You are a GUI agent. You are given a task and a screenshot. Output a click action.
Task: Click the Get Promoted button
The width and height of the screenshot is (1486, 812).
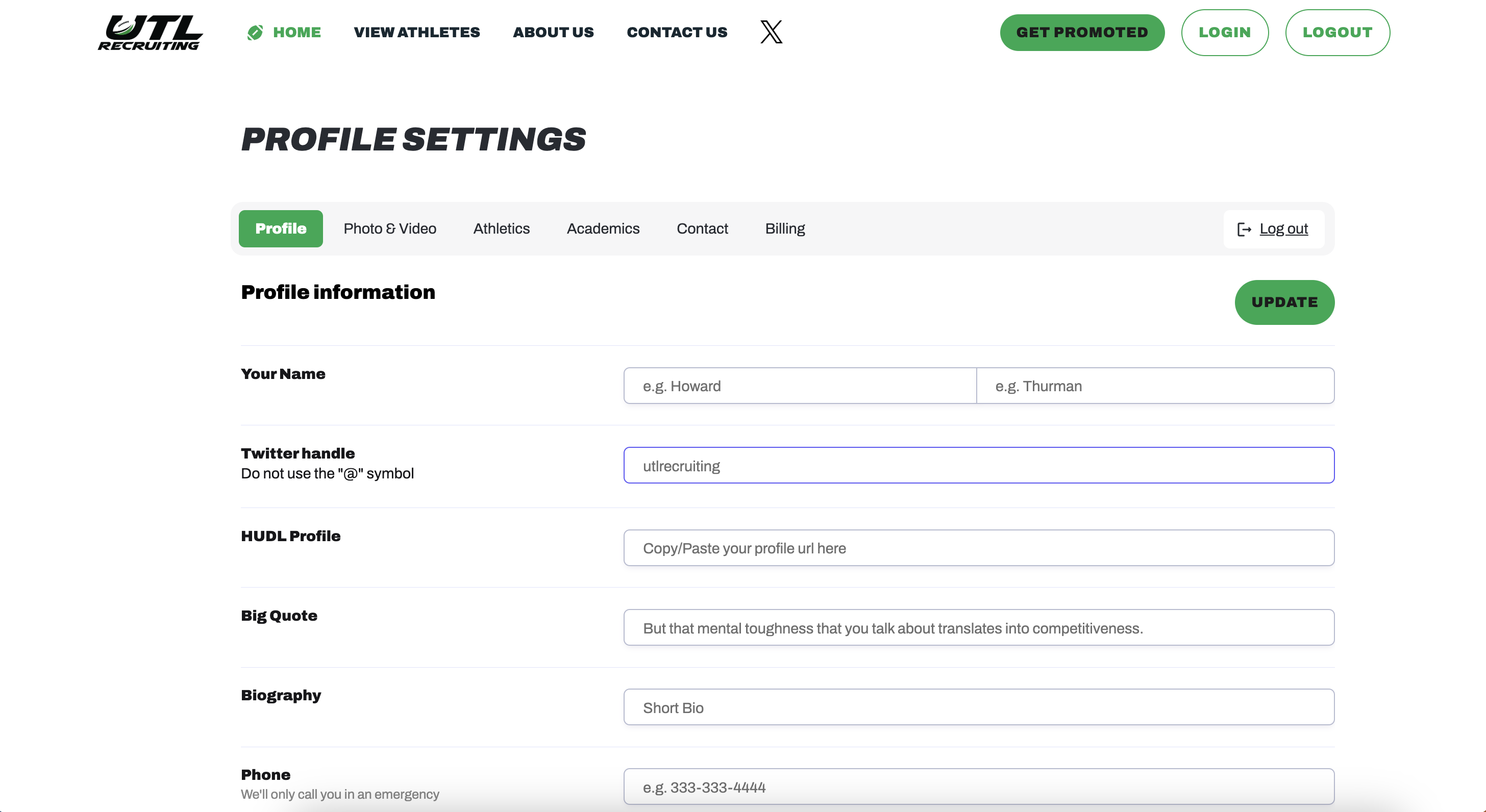[1082, 32]
